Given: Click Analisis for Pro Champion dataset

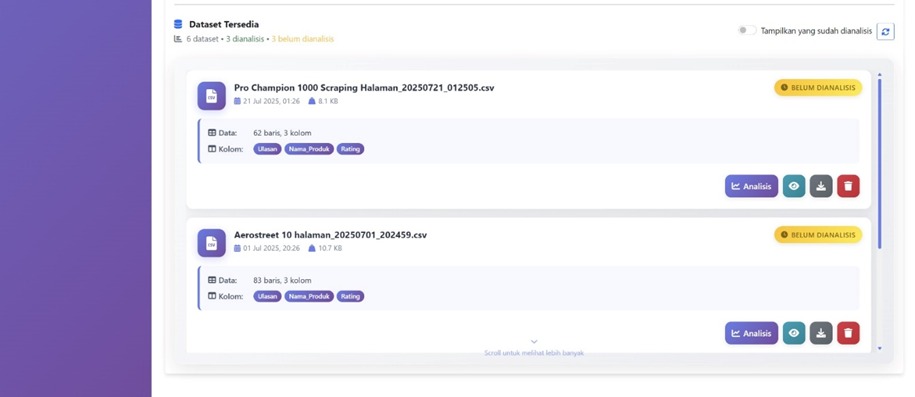Looking at the screenshot, I should point(751,186).
